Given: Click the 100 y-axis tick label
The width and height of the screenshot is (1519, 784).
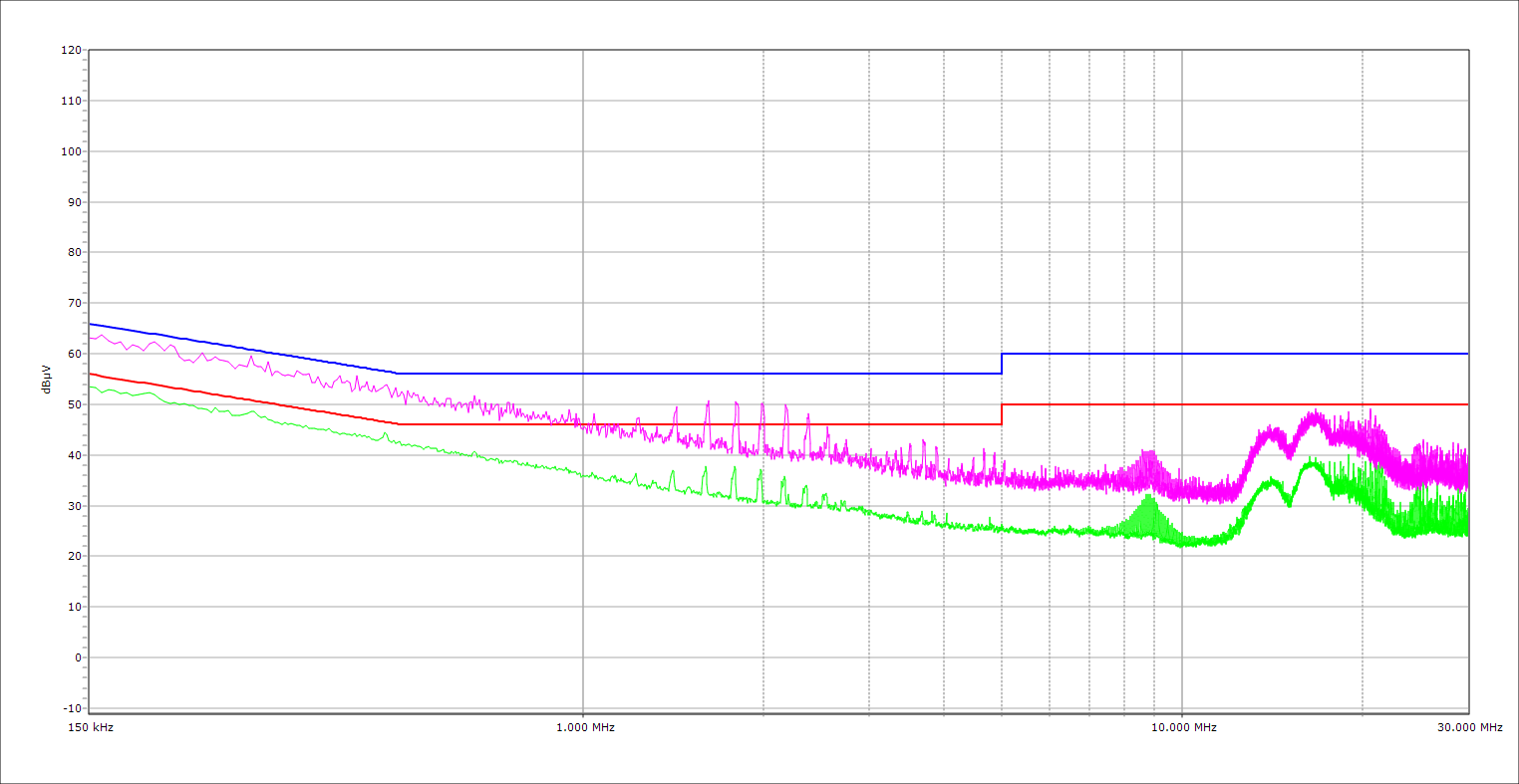Looking at the screenshot, I should [x=71, y=151].
